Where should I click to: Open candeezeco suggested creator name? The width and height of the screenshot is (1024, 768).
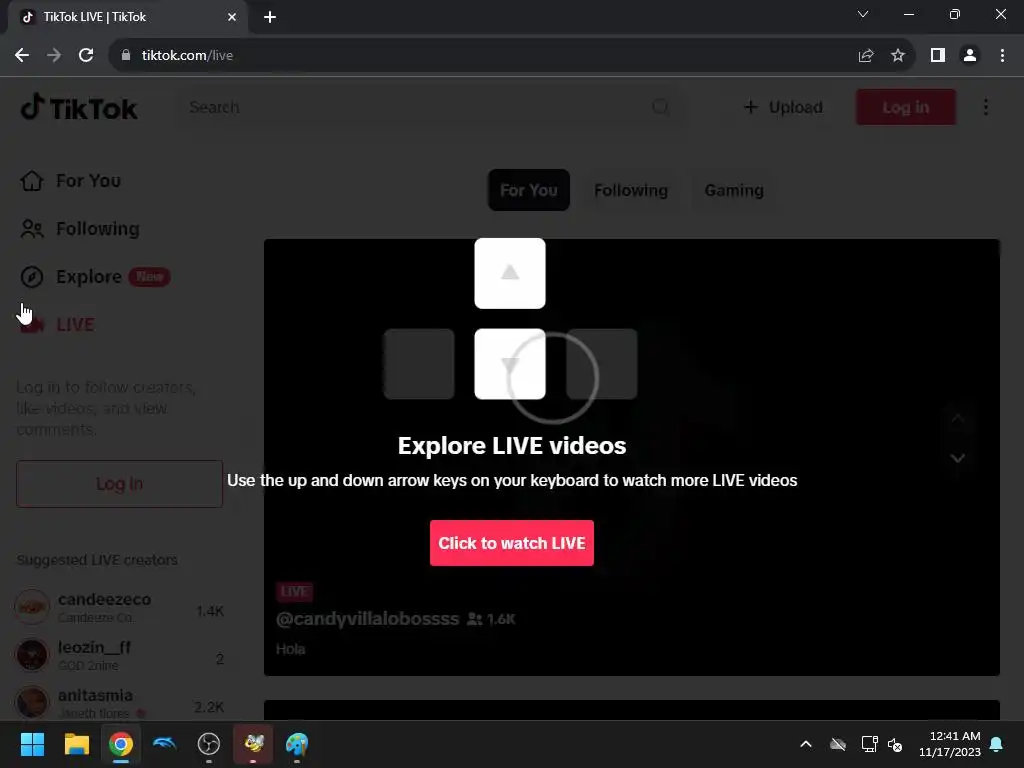click(x=104, y=599)
